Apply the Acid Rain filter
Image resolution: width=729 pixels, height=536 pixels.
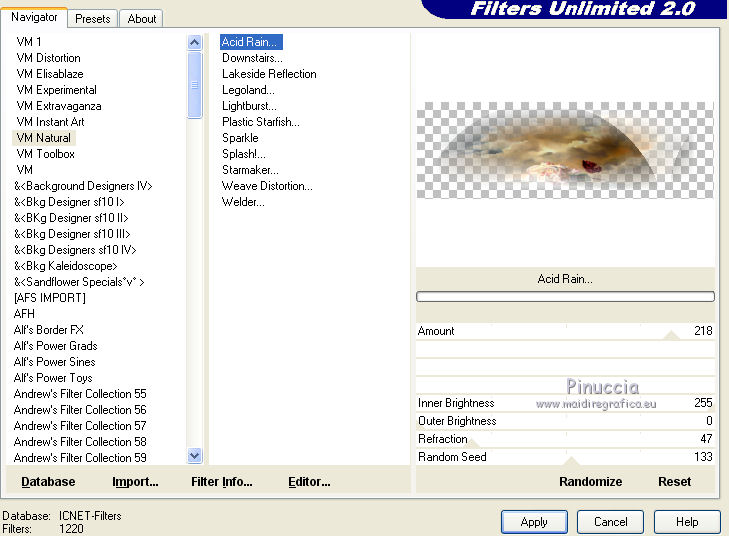tap(534, 522)
